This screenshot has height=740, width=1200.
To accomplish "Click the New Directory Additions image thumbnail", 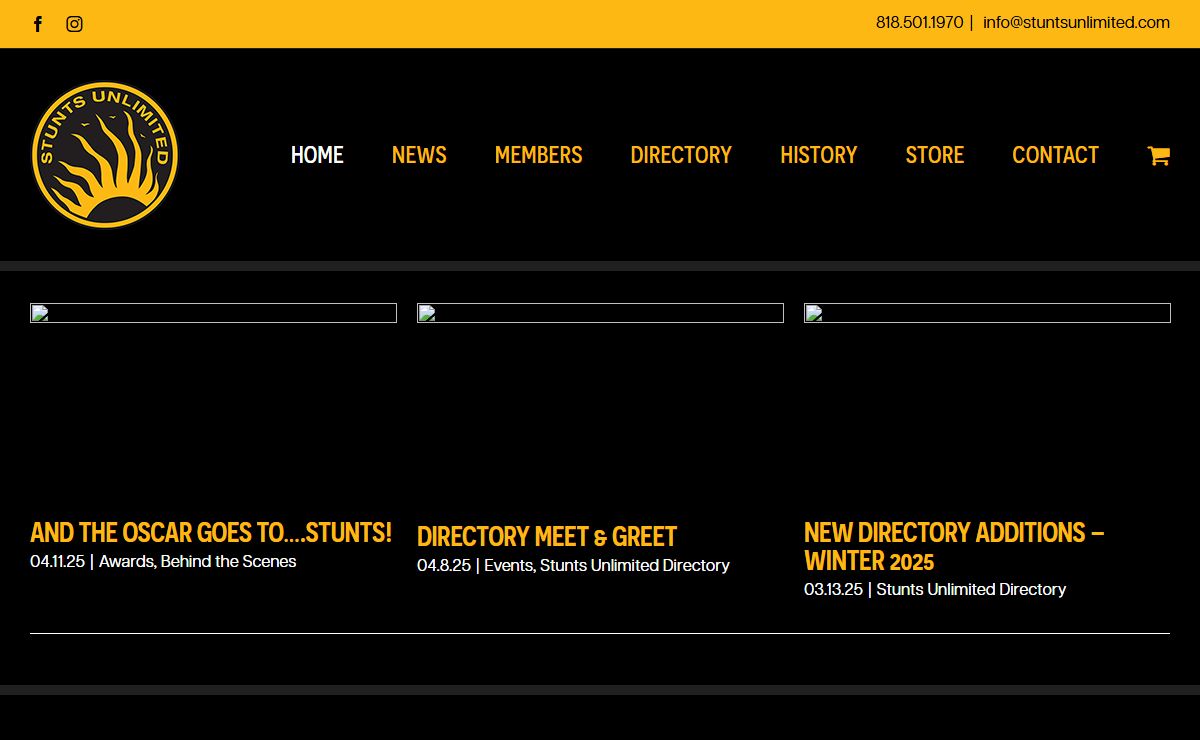I will [987, 313].
